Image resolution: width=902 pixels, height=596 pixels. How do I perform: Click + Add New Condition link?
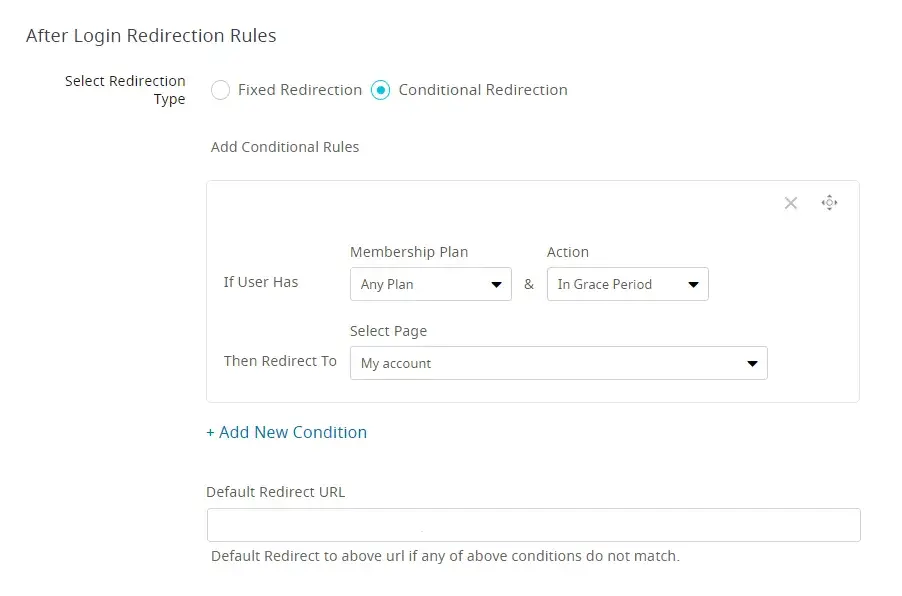click(x=287, y=432)
